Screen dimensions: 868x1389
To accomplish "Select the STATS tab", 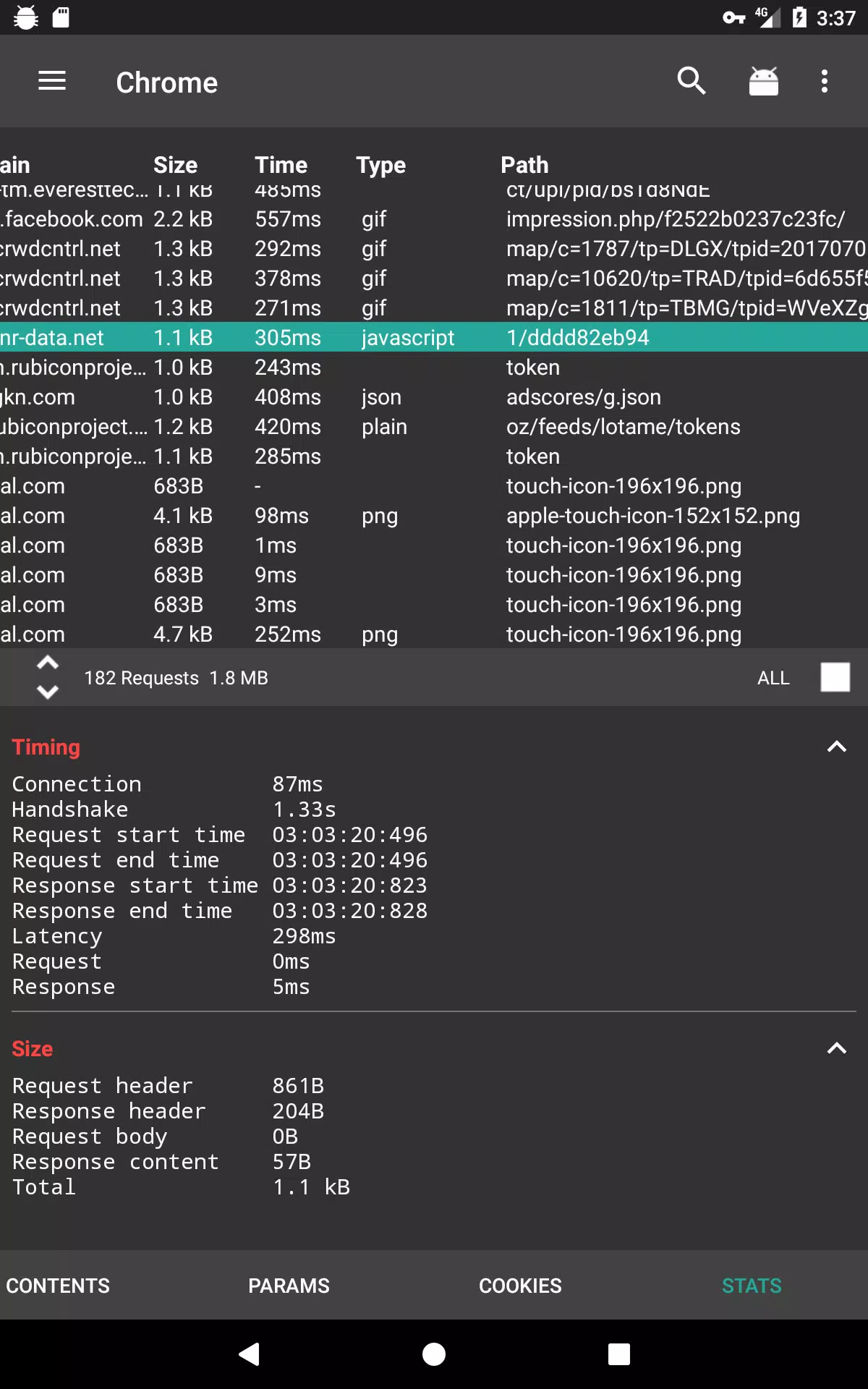I will (x=752, y=1286).
